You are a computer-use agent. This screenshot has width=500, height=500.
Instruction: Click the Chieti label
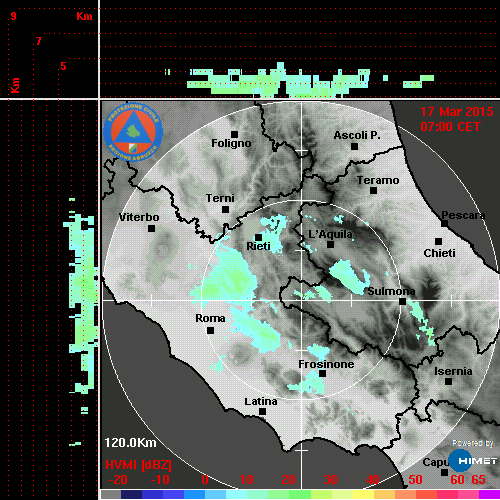click(x=439, y=253)
